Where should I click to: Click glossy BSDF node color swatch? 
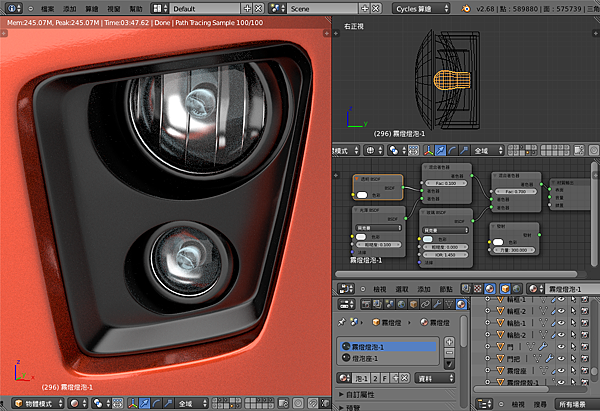pos(361,237)
